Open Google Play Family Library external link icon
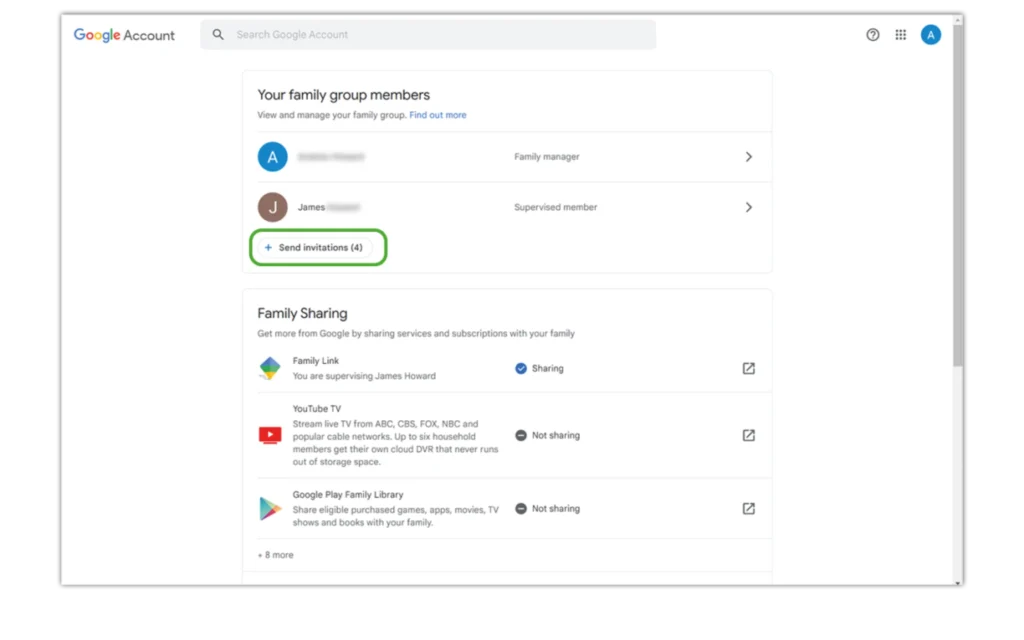Screen dimensions: 1024x640 [x=748, y=508]
